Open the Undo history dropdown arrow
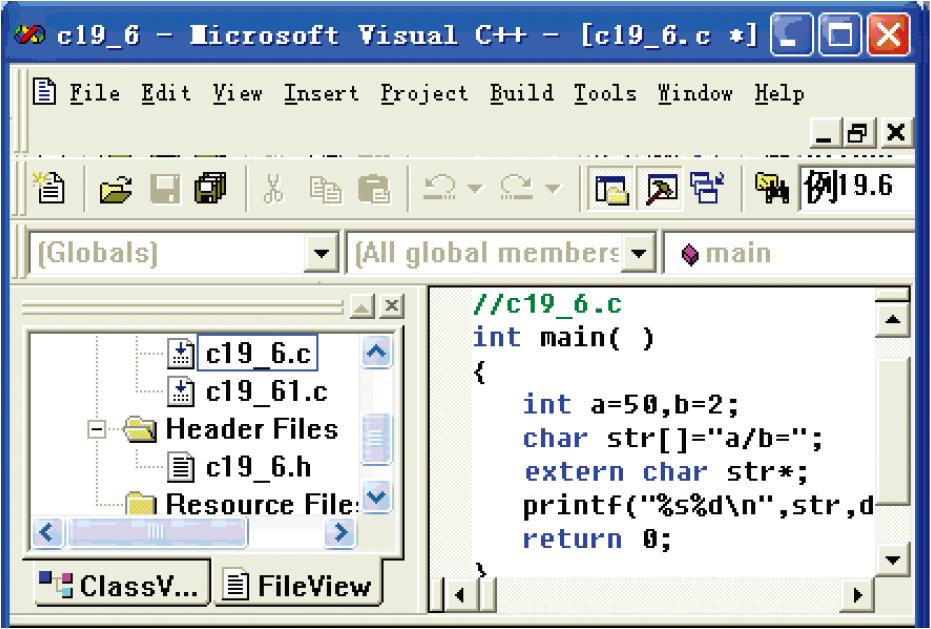Image resolution: width=931 pixels, height=629 pixels. [474, 189]
